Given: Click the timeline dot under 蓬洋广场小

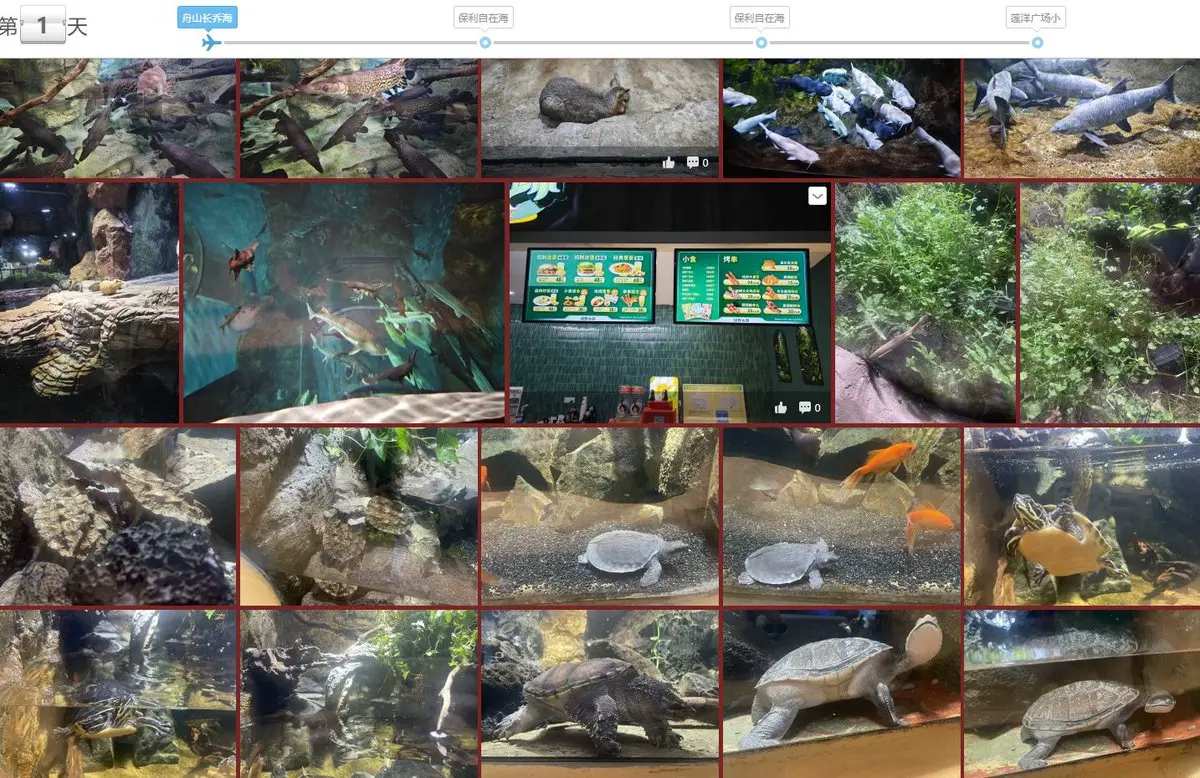Looking at the screenshot, I should point(1037,42).
